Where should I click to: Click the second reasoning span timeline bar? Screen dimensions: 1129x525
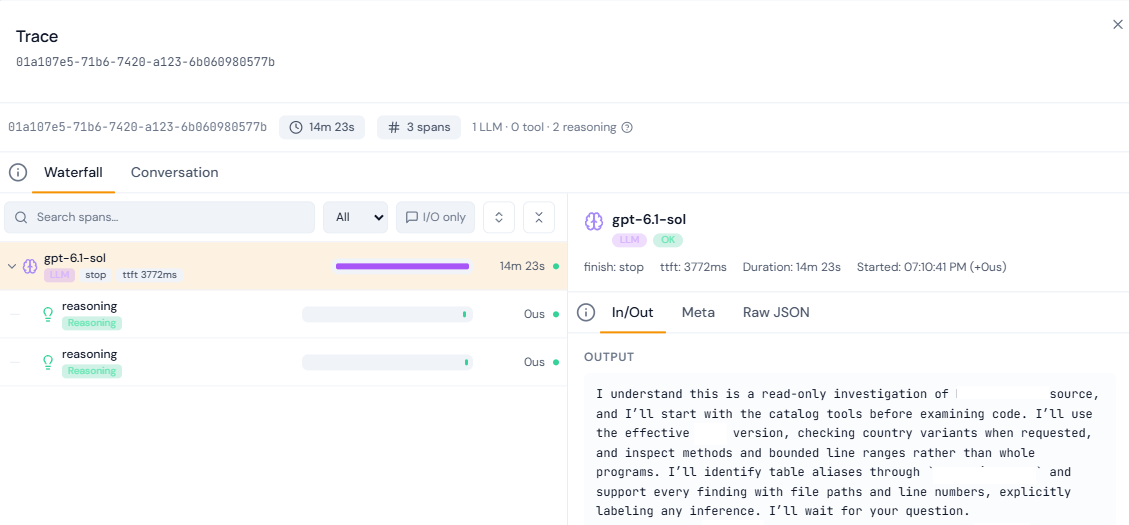pyautogui.click(x=387, y=362)
